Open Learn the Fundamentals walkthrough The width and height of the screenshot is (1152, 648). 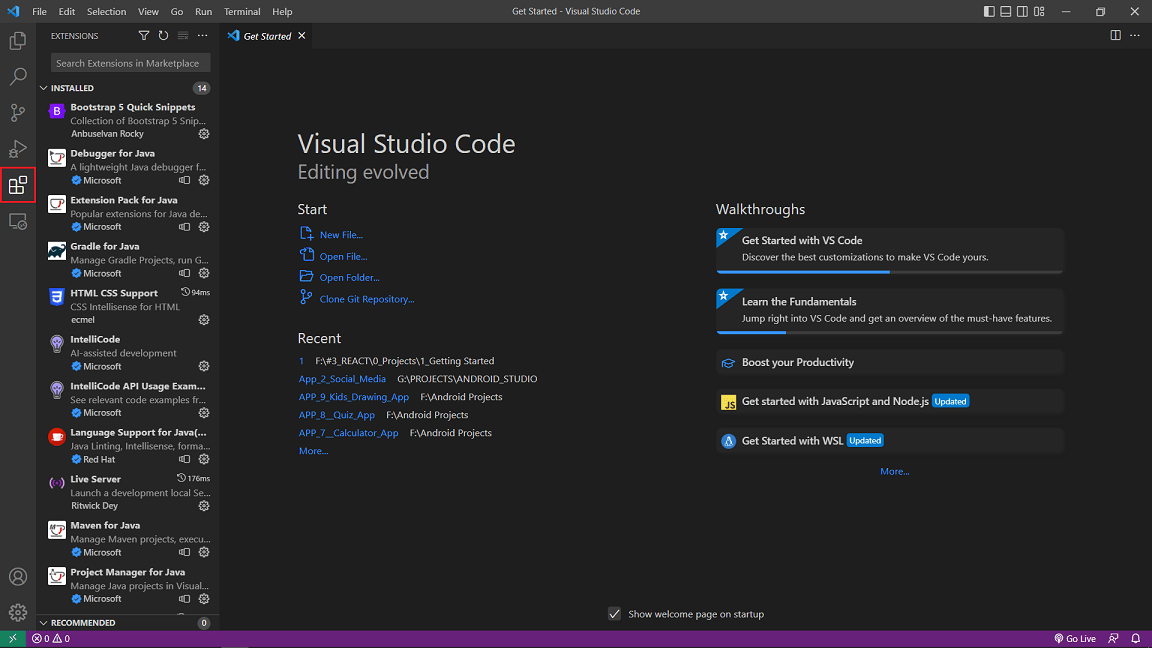[890, 312]
